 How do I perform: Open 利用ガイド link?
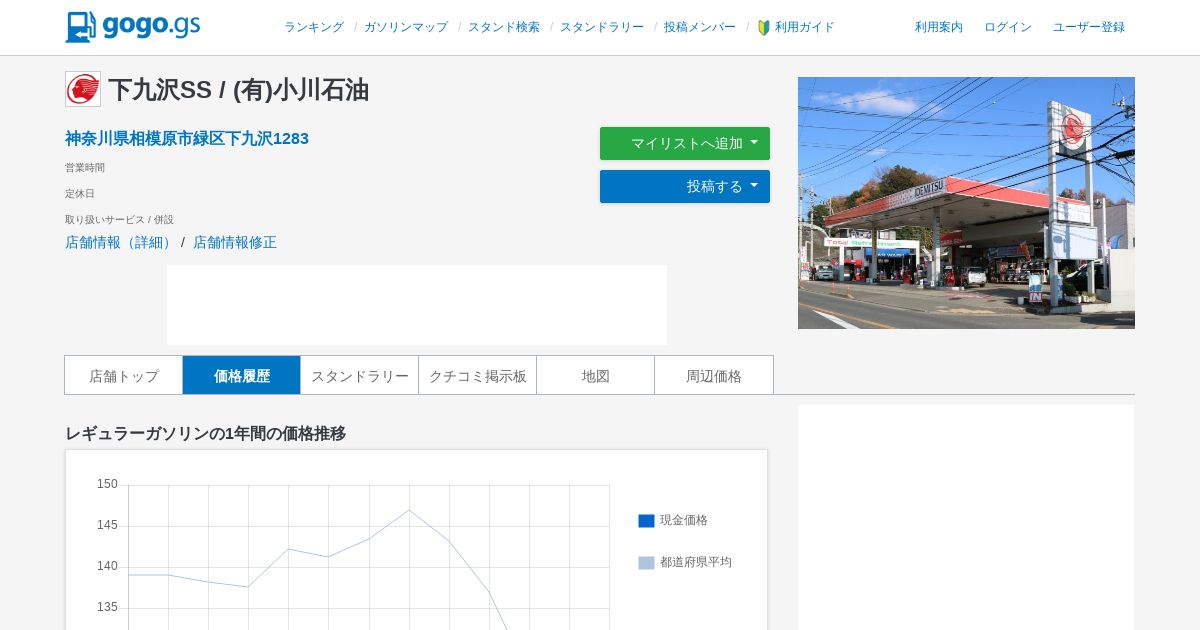[805, 27]
